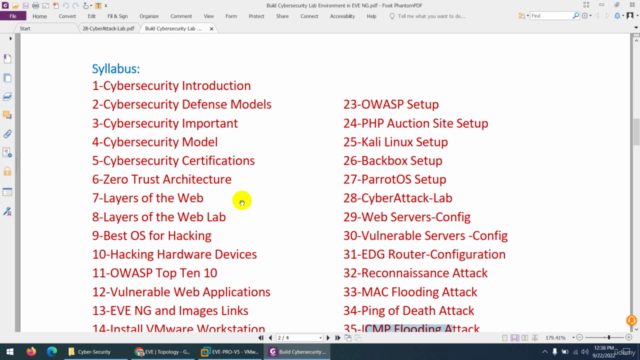Click the zoom out minus button

point(580,338)
